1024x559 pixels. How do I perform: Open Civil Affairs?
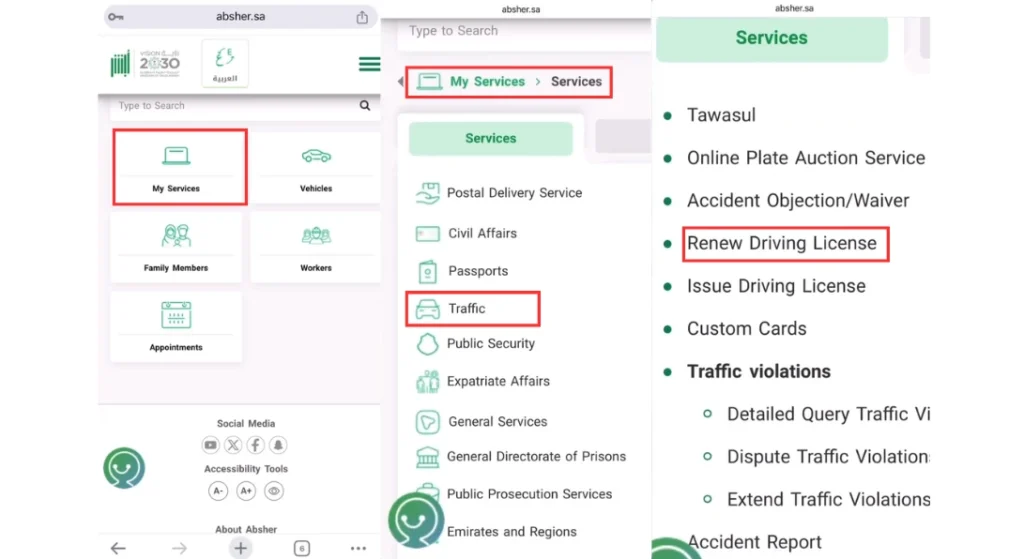click(466, 233)
